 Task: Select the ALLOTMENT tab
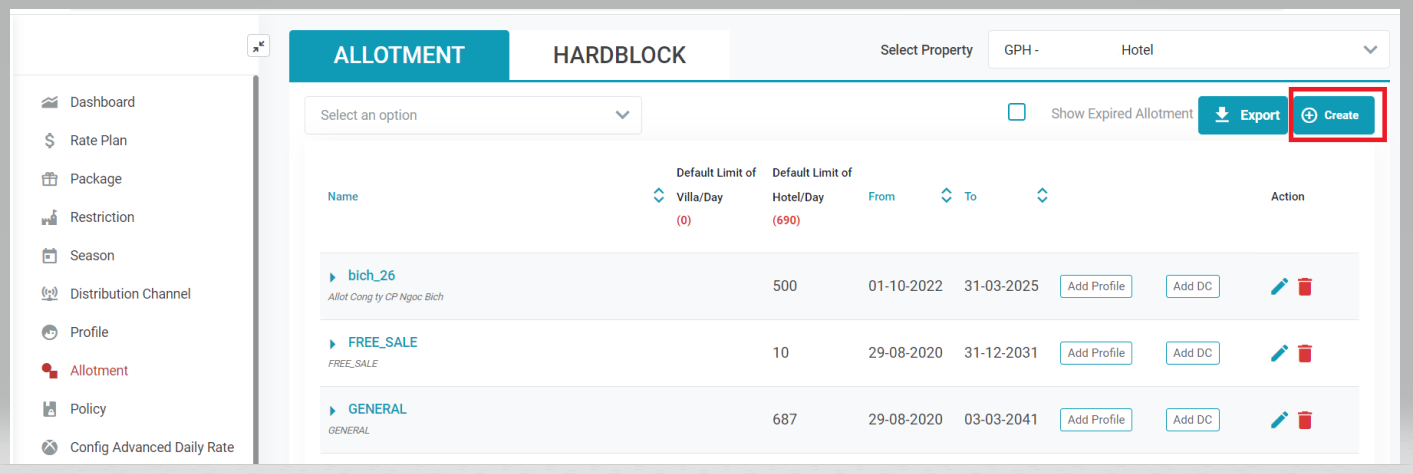[x=399, y=55]
